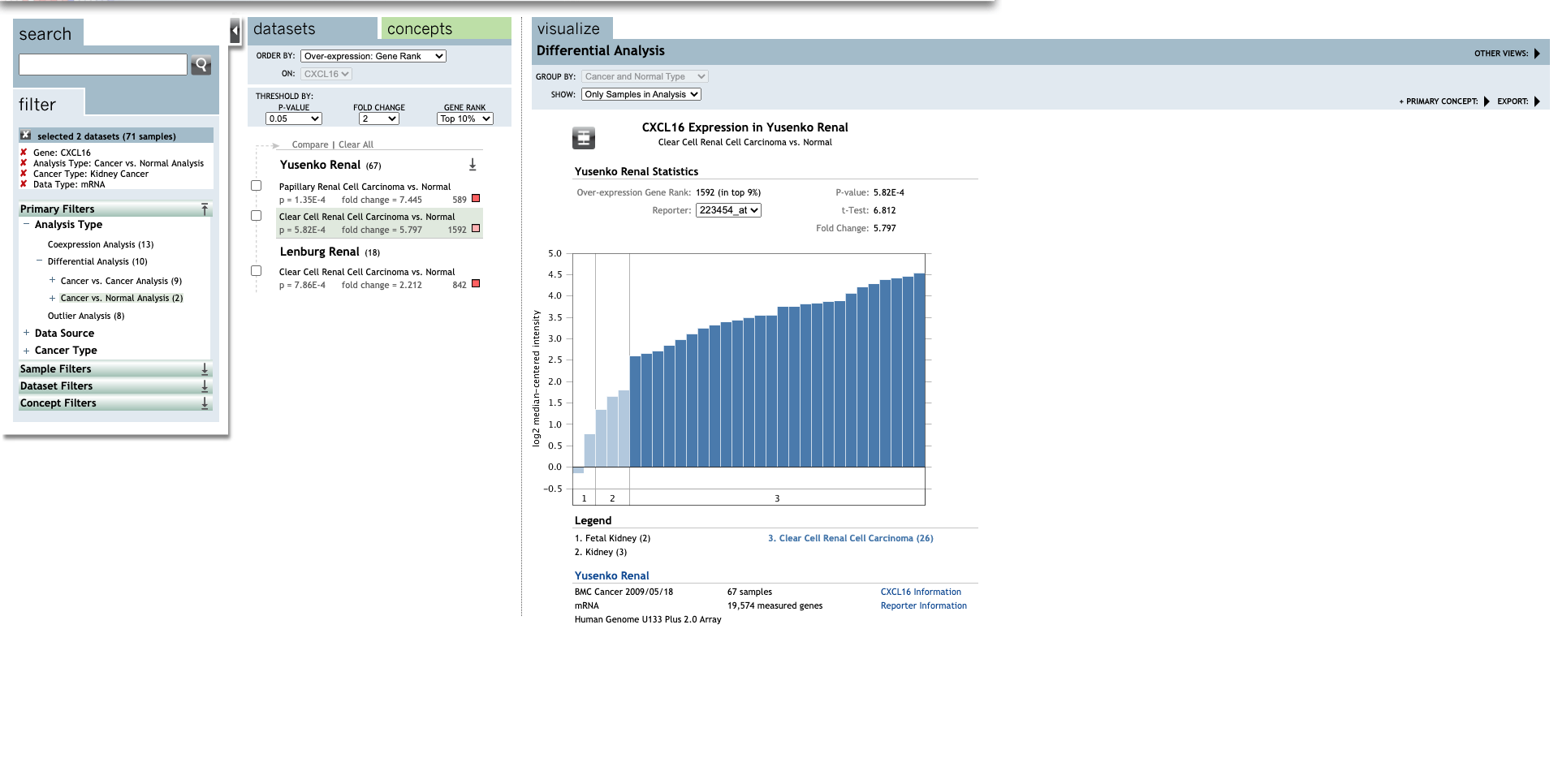
Task: Open the On: CXCL16 dropdown
Action: pyautogui.click(x=326, y=74)
